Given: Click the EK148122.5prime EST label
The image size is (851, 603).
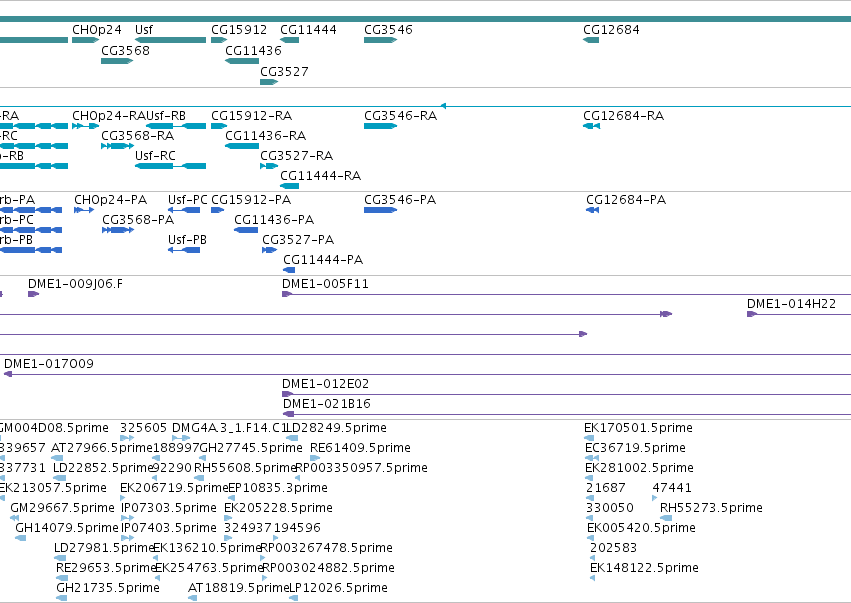Looking at the screenshot, I should coord(644,568).
